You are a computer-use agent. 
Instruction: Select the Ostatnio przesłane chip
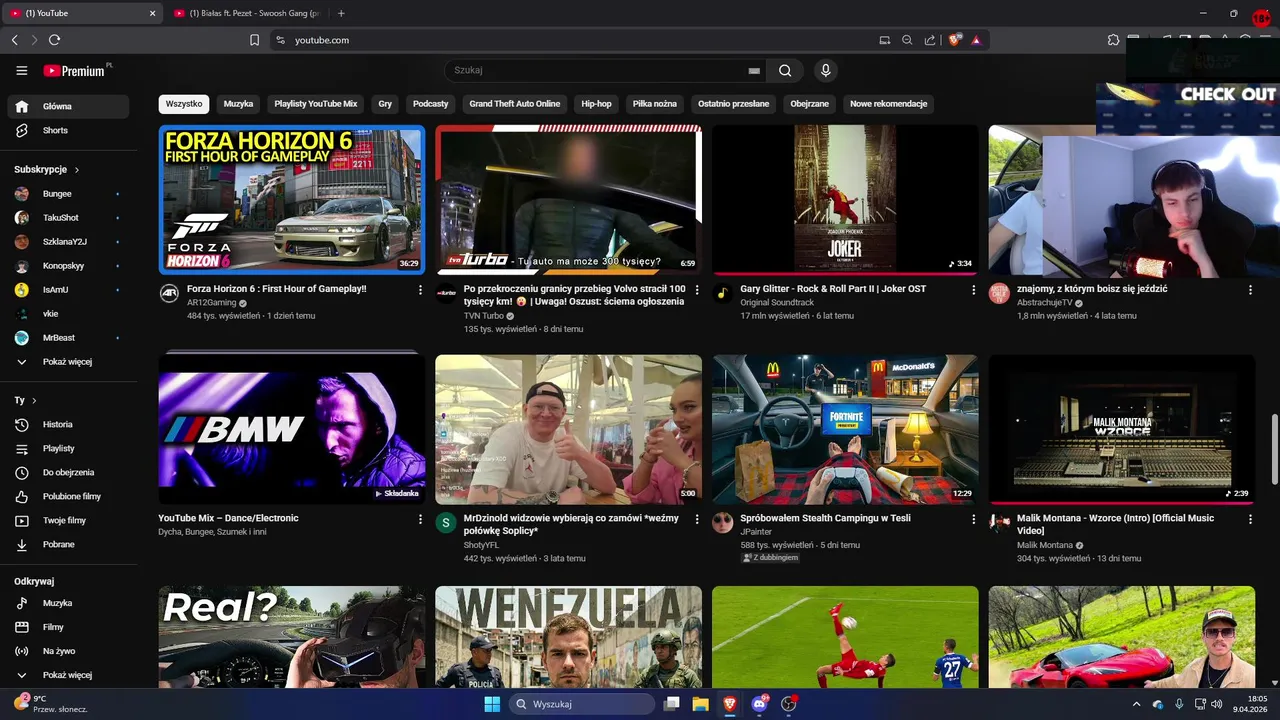[734, 104]
